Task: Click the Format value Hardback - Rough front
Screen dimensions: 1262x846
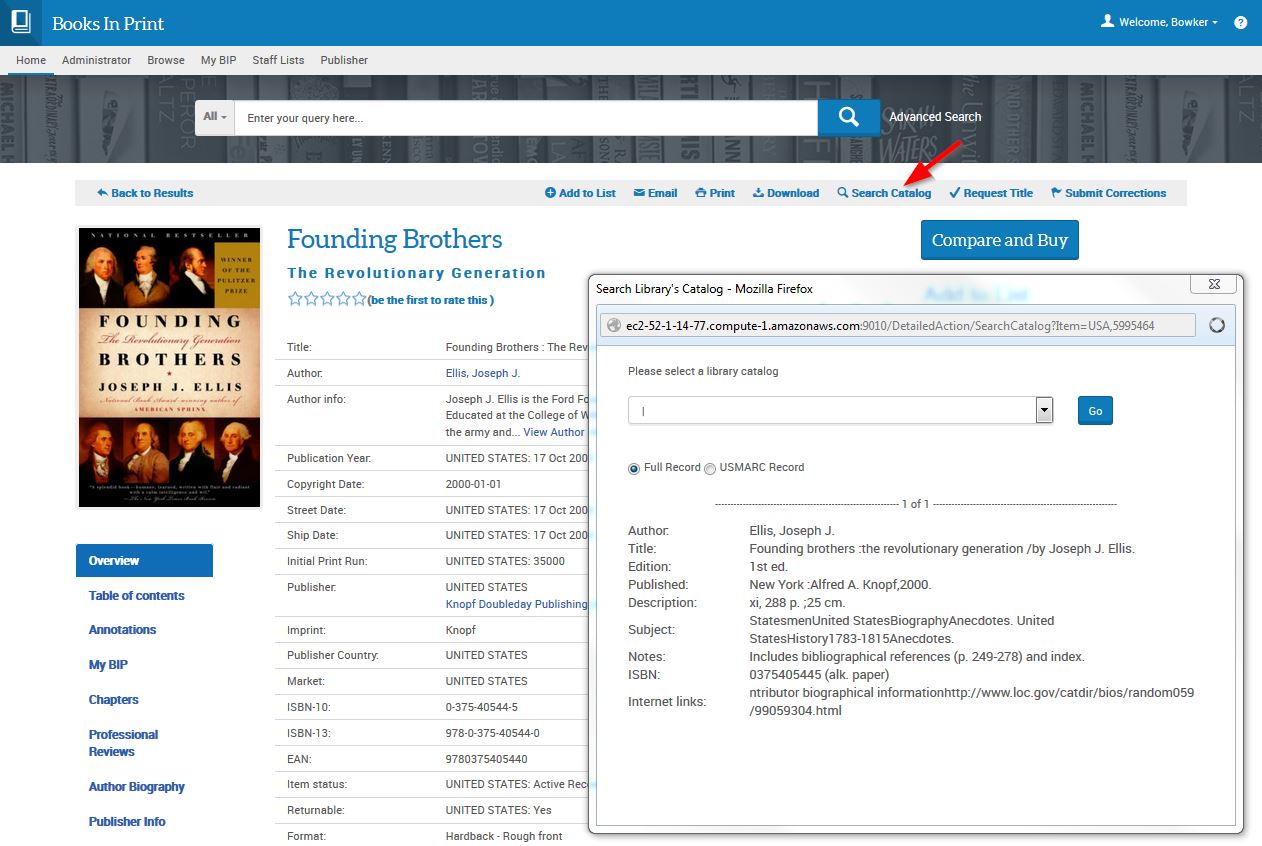Action: coord(504,836)
